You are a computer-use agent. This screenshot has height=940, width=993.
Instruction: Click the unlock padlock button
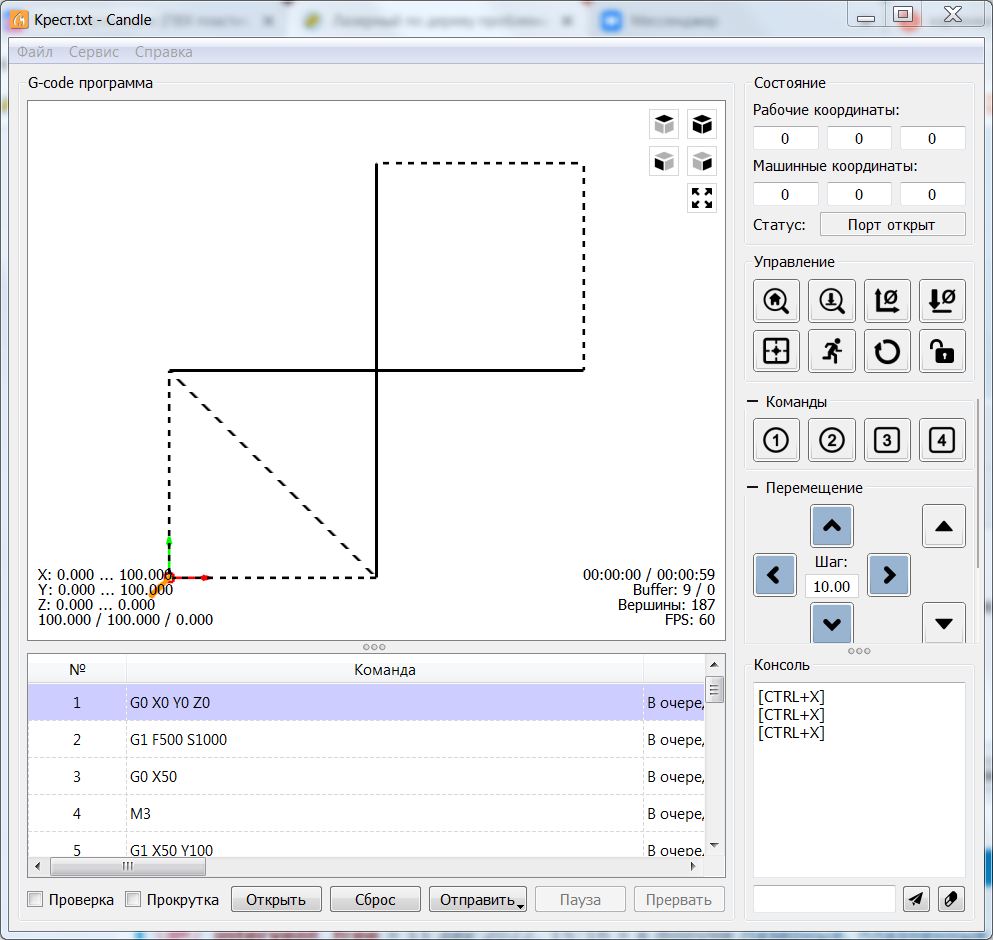click(x=942, y=350)
